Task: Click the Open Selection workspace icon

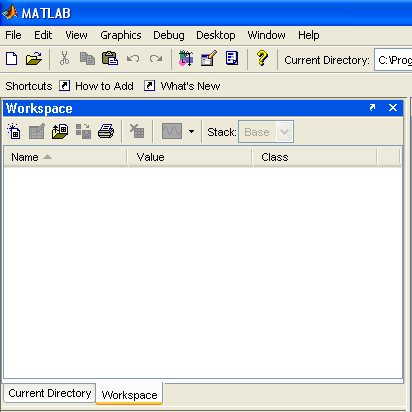Action: point(37,131)
